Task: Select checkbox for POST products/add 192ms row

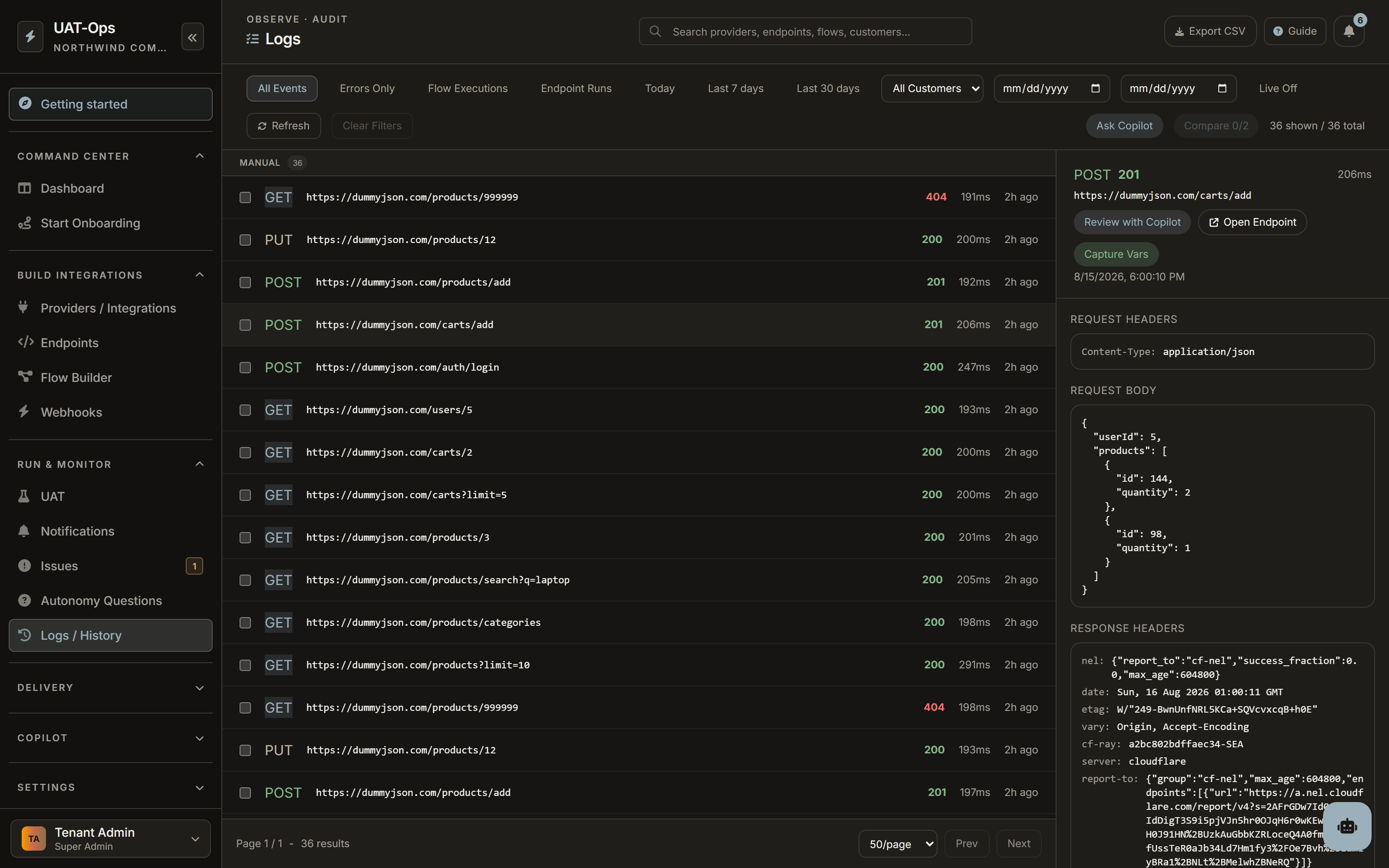Action: pyautogui.click(x=245, y=283)
